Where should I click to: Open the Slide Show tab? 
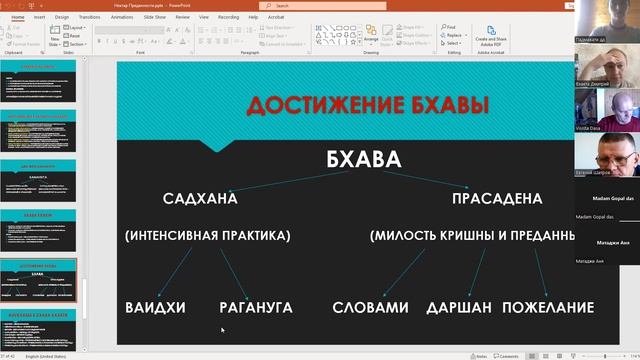tap(155, 17)
